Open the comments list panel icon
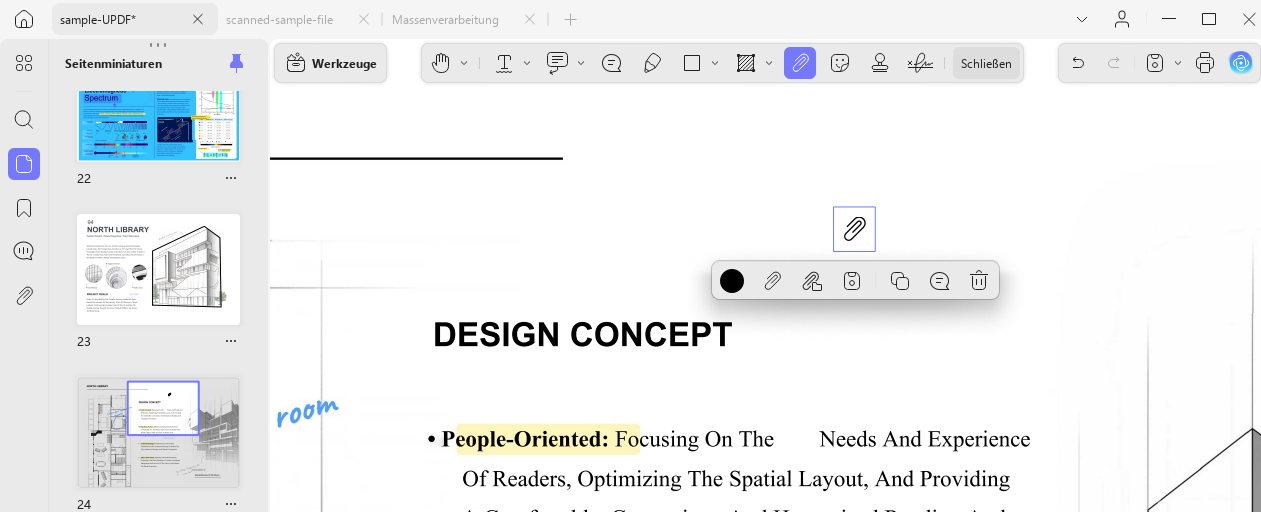1261x512 pixels. coord(24,251)
